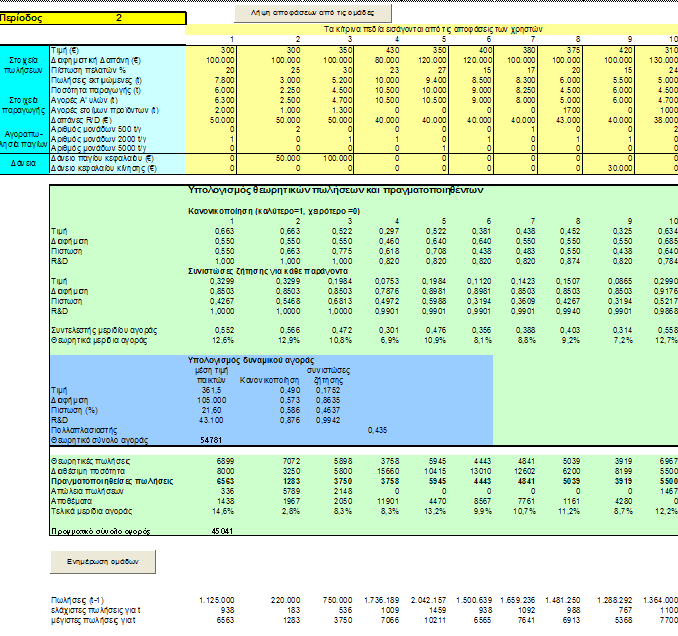The width and height of the screenshot is (678, 636).
Task: Select theoretical total market value 54781
Action: point(211,440)
